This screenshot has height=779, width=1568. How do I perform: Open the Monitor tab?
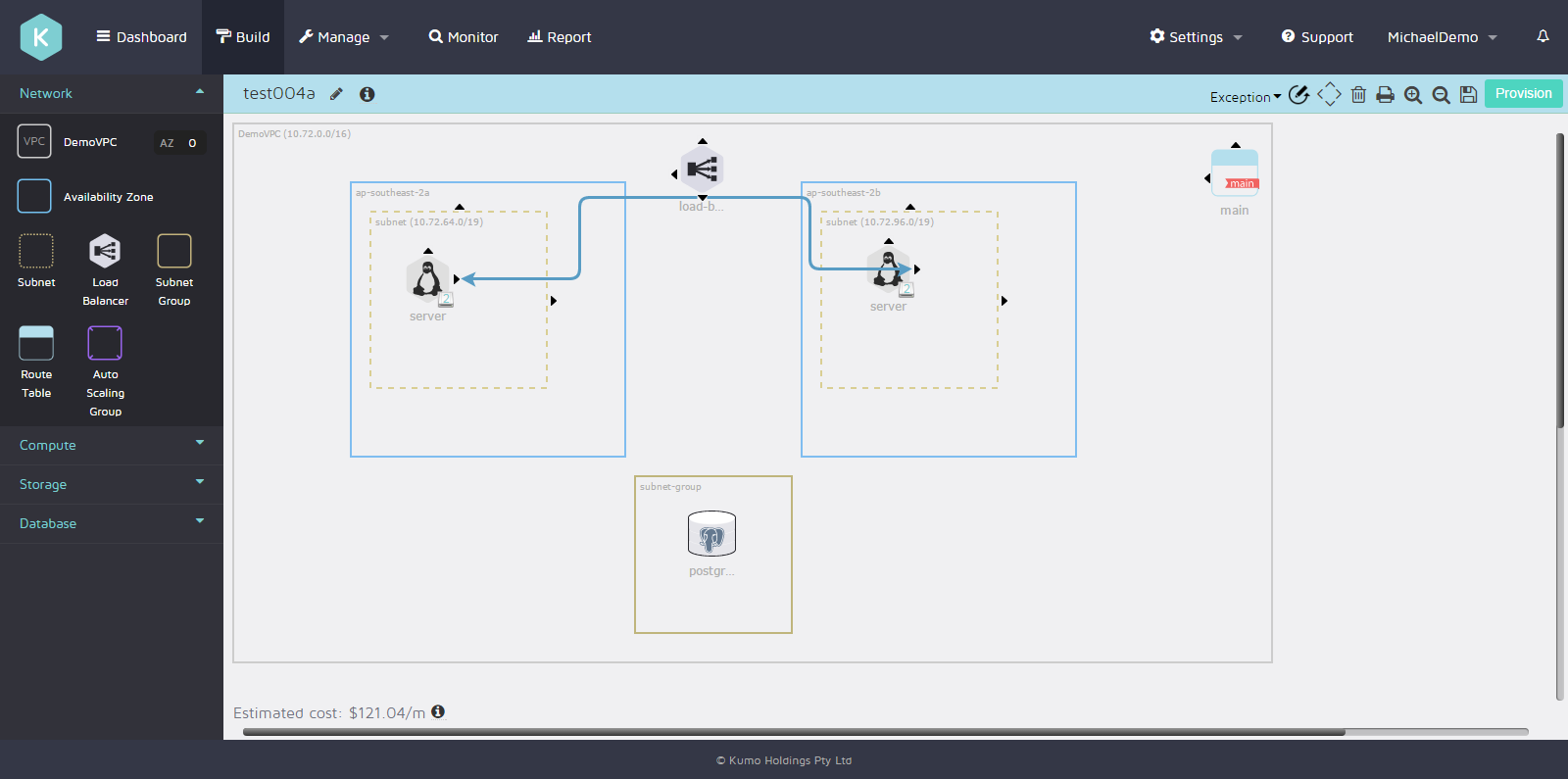pyautogui.click(x=464, y=37)
